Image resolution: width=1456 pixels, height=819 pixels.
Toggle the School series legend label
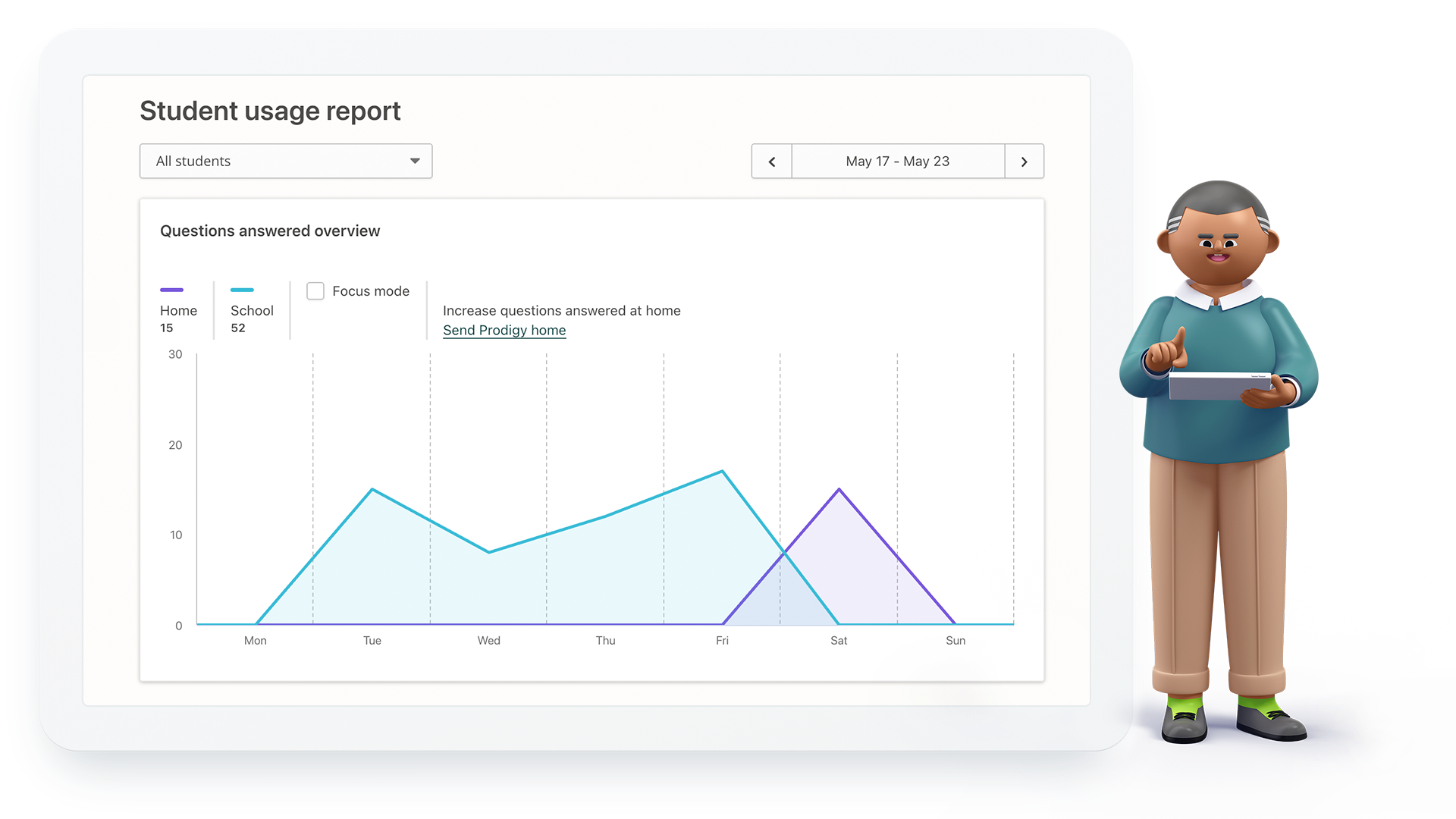(x=252, y=311)
